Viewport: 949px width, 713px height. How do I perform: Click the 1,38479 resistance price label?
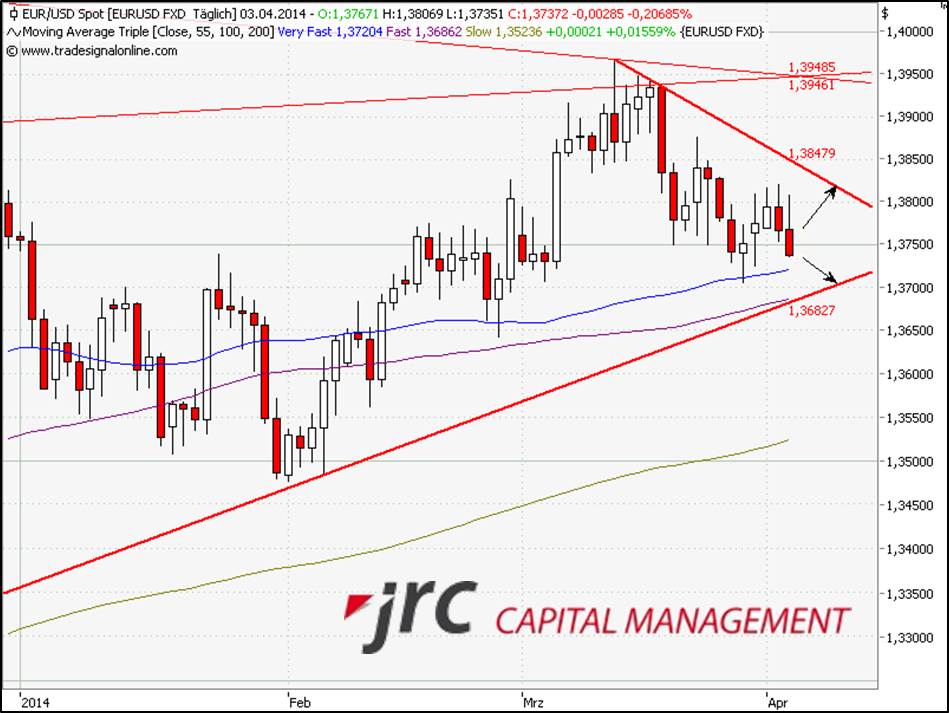pos(811,154)
